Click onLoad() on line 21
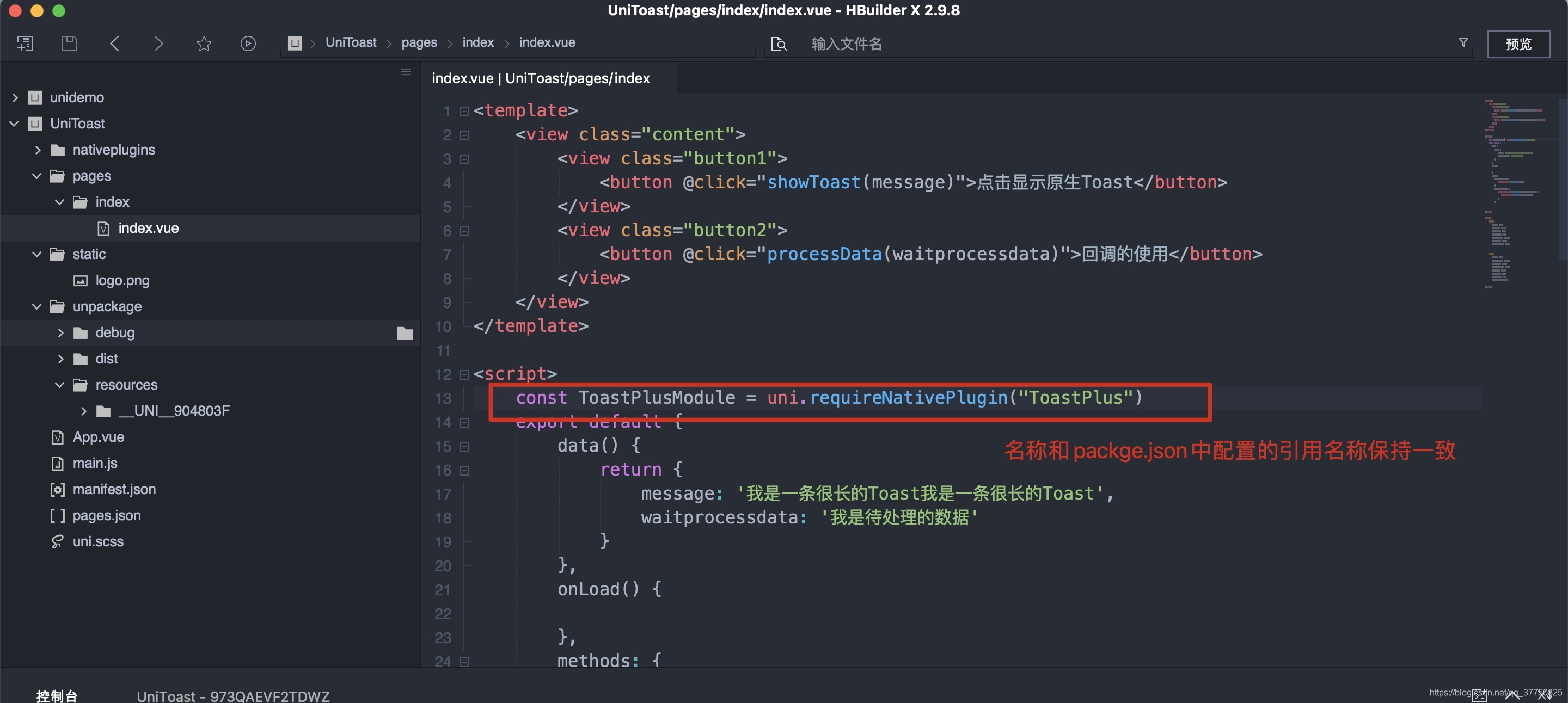The image size is (1568, 703). pos(598,589)
